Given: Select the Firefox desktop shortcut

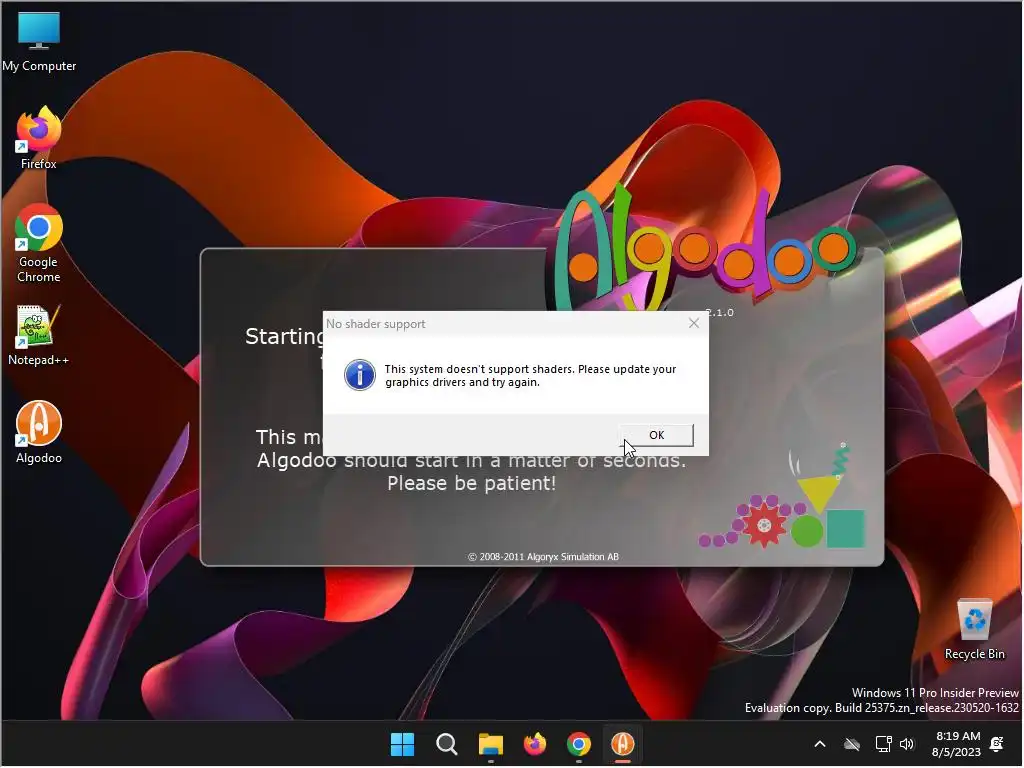Looking at the screenshot, I should point(39,138).
